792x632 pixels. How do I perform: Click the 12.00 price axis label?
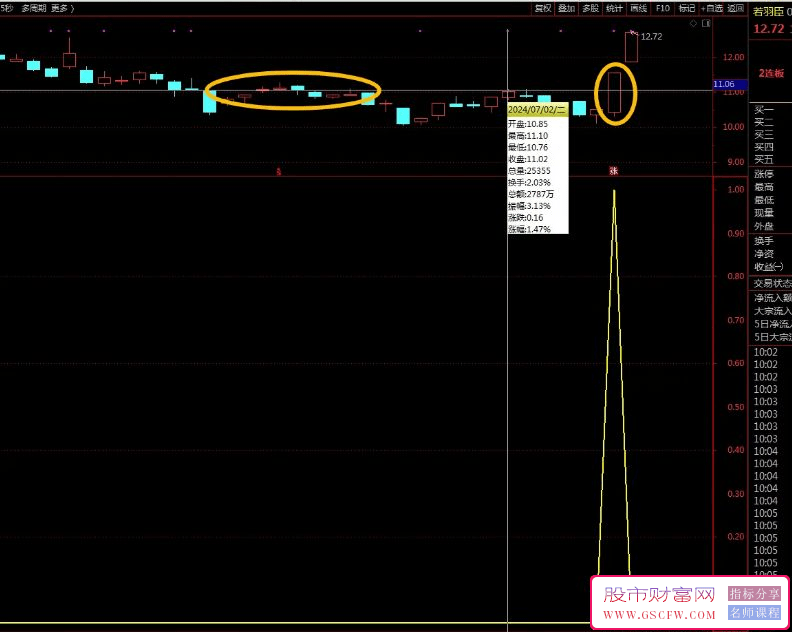pyautogui.click(x=733, y=57)
